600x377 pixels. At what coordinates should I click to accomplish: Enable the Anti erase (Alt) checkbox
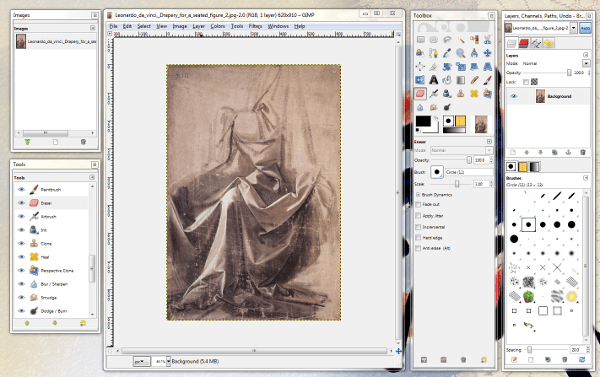[x=418, y=248]
